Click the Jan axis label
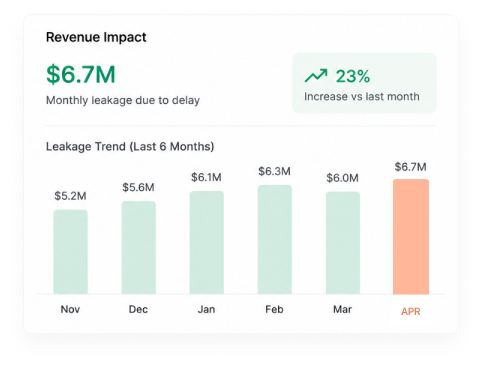Image resolution: width=482 pixels, height=367 pixels. [x=206, y=309]
